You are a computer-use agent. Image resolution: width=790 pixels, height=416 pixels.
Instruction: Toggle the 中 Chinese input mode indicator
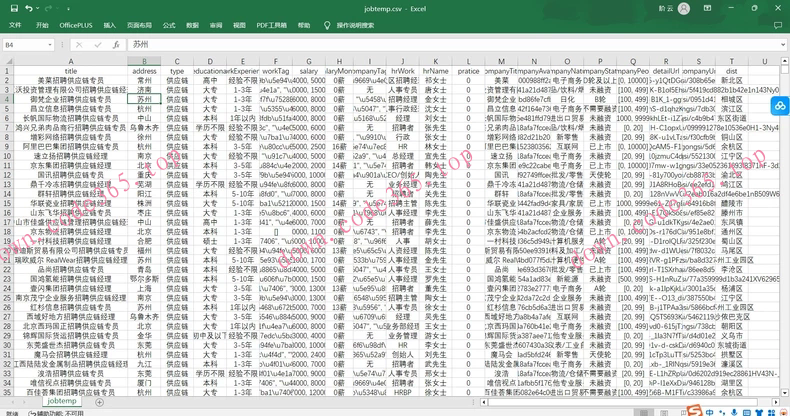709,412
